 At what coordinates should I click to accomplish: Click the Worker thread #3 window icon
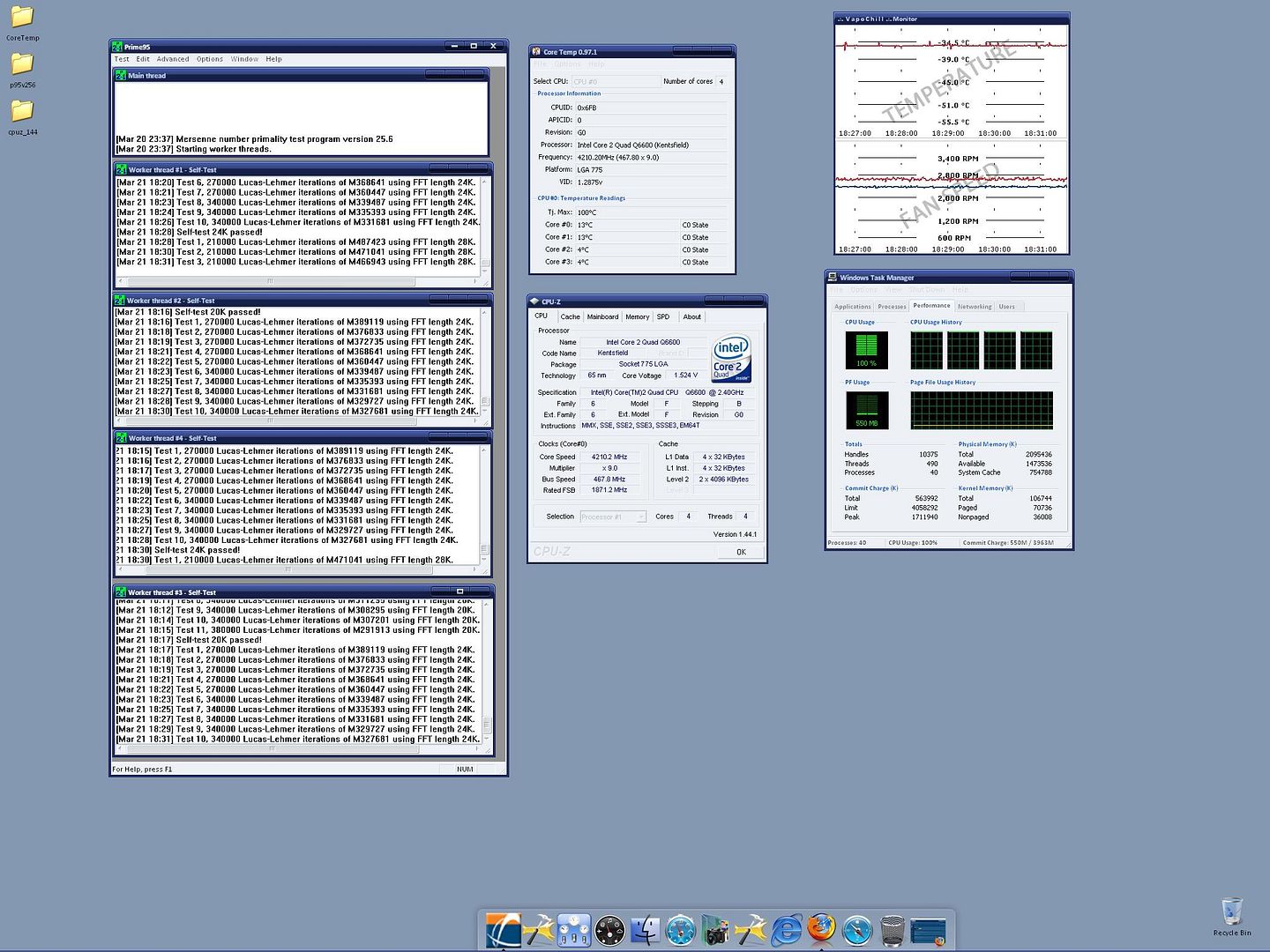(121, 592)
